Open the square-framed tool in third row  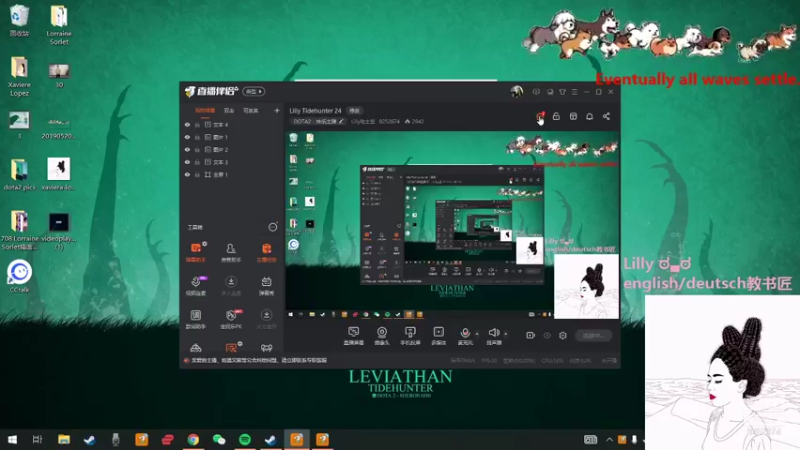[x=196, y=318]
